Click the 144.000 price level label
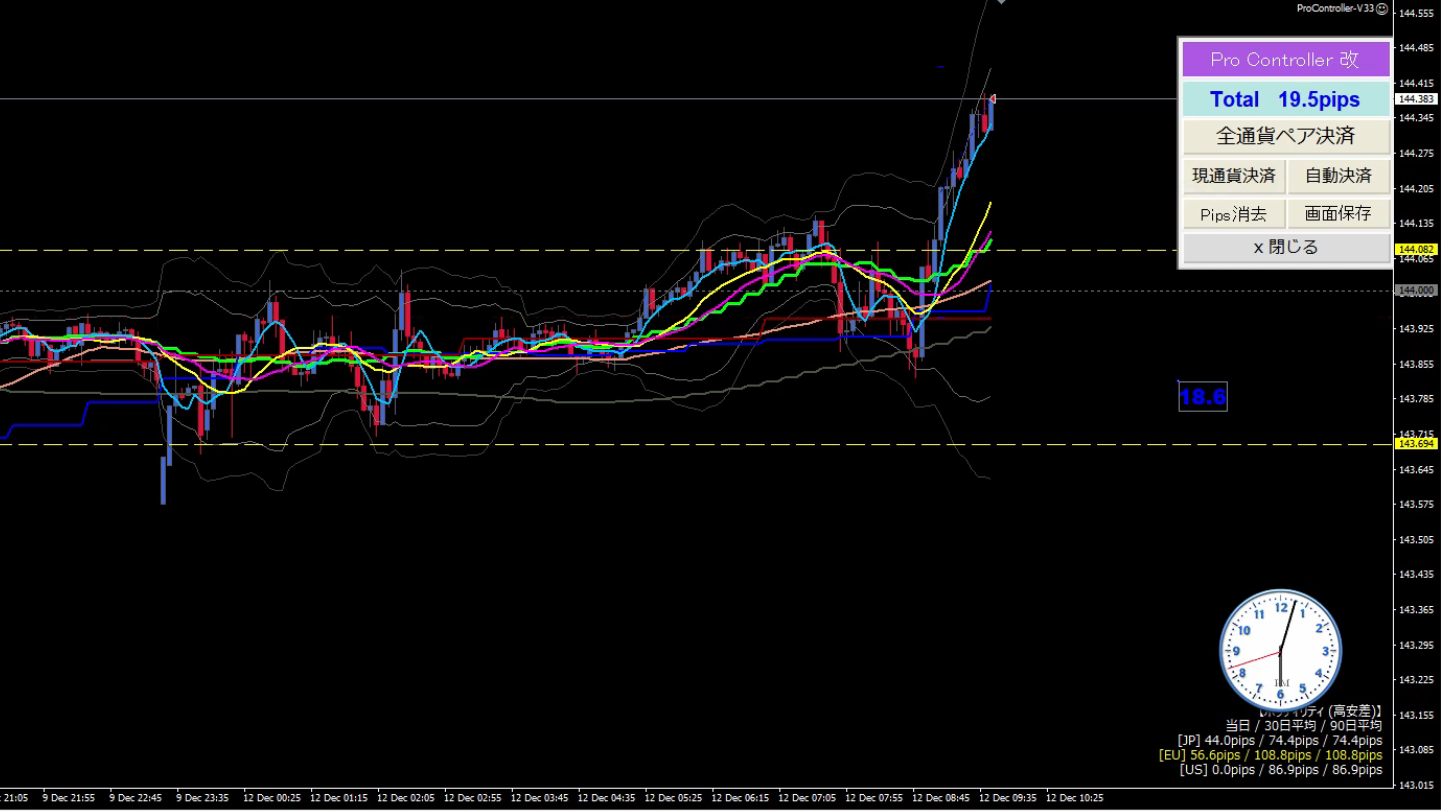Viewport: 1441px width, 811px height. point(1416,290)
